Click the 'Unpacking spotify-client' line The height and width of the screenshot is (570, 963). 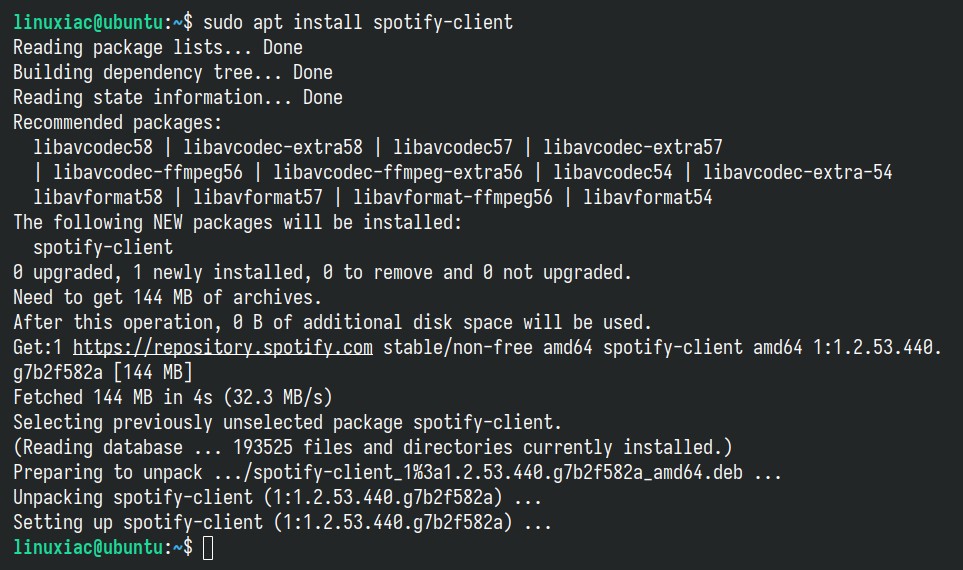pyautogui.click(x=277, y=498)
